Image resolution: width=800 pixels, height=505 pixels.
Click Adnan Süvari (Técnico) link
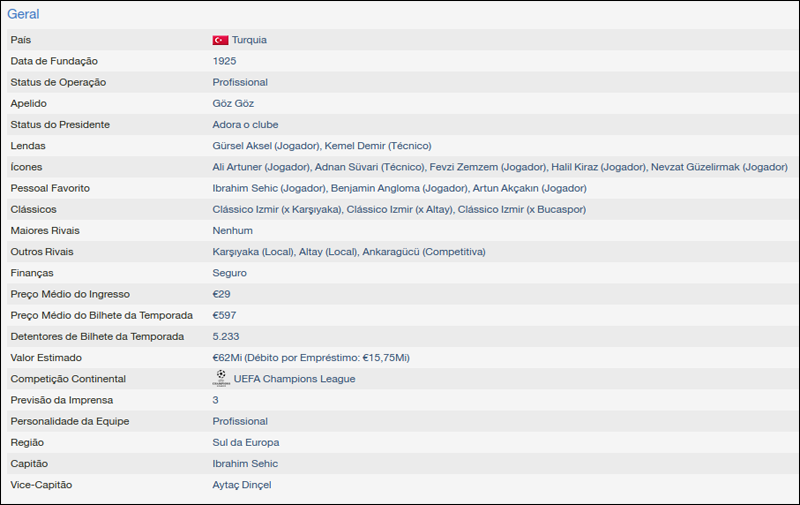[x=369, y=167]
